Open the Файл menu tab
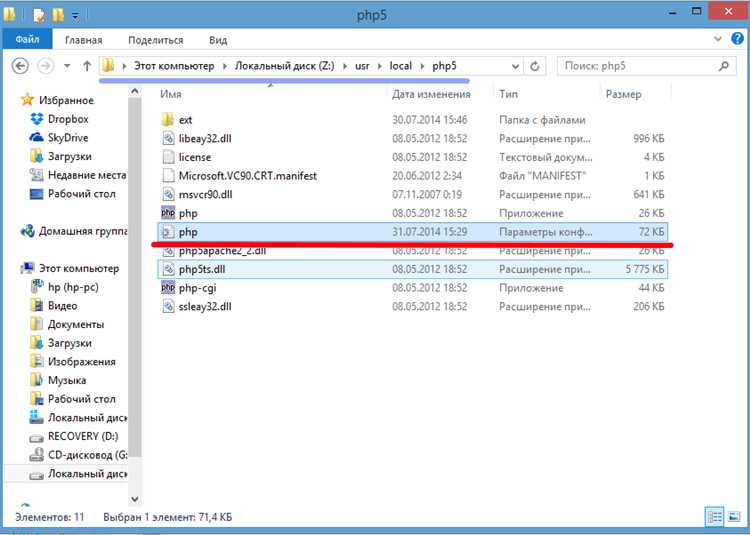Screen dimensions: 750x535 pos(27,39)
